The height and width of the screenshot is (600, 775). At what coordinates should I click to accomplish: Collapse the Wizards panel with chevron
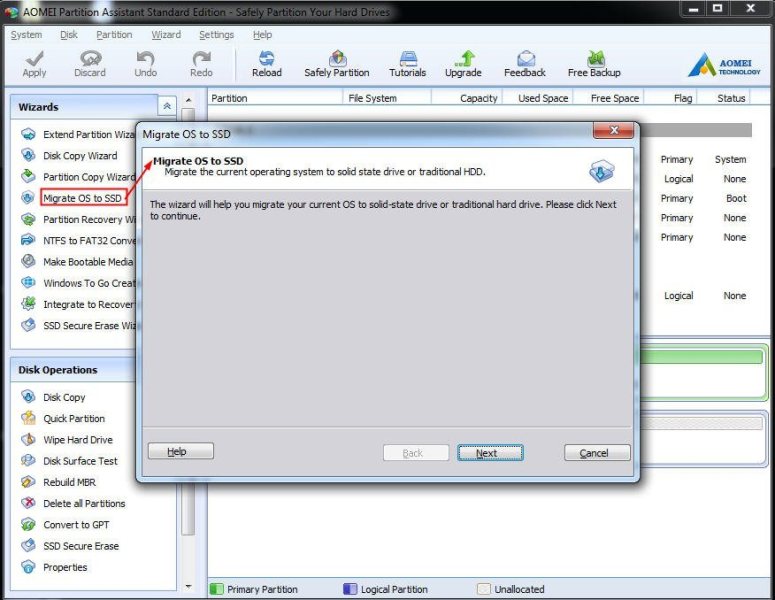point(167,106)
